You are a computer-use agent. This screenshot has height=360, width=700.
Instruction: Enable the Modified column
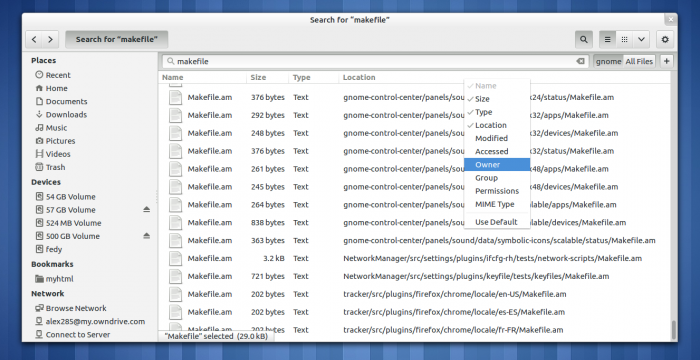(497, 138)
